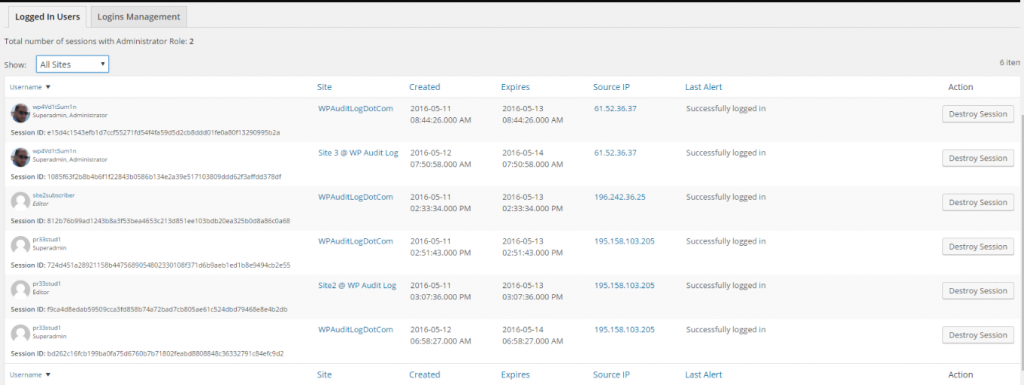1024x385 pixels.
Task: Click the Site label in the table footer
Action: (x=325, y=375)
